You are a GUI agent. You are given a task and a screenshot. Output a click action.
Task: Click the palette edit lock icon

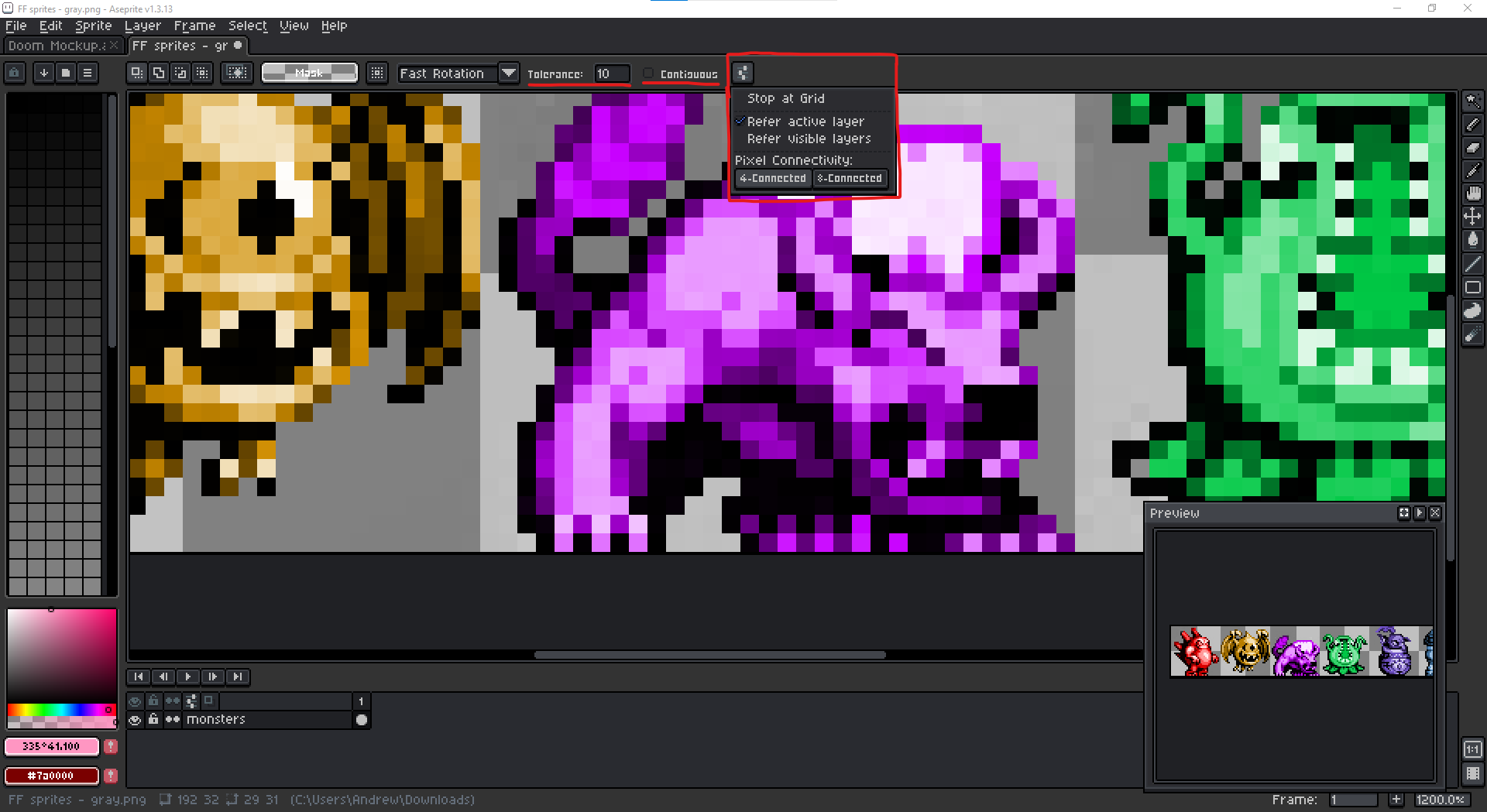tap(15, 73)
